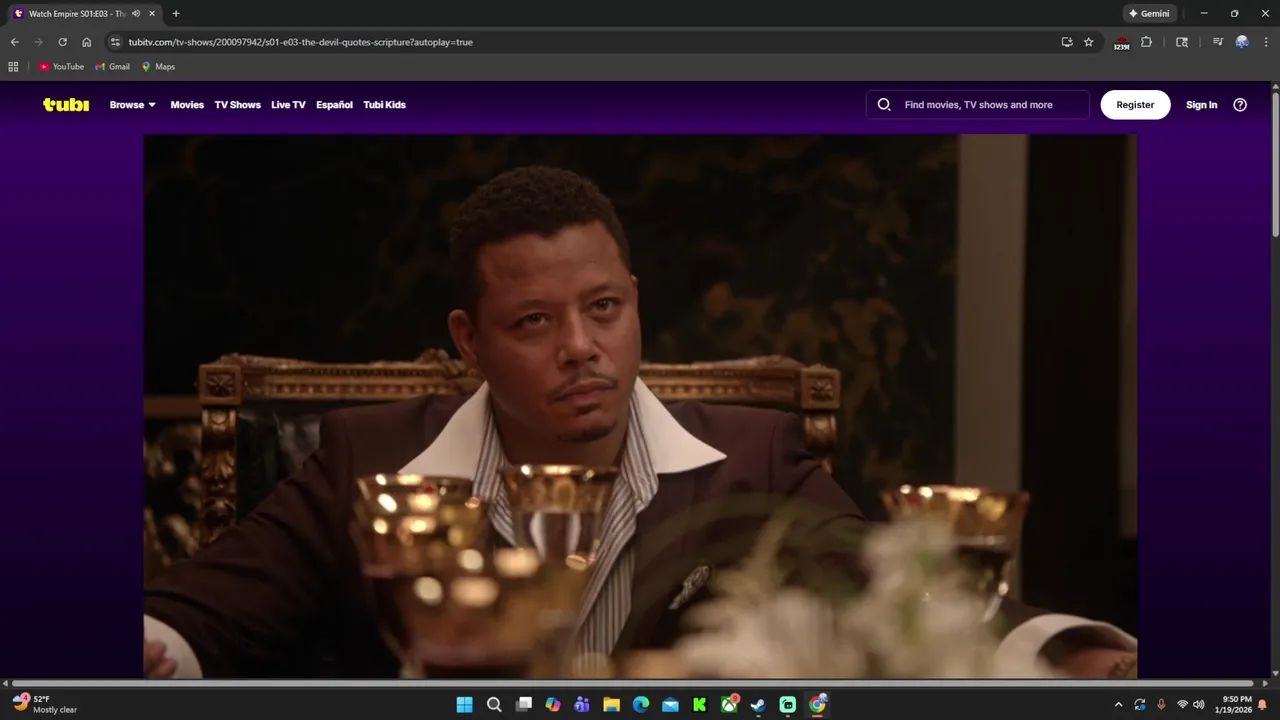
Task: Open a new browser tab
Action: coord(176,14)
